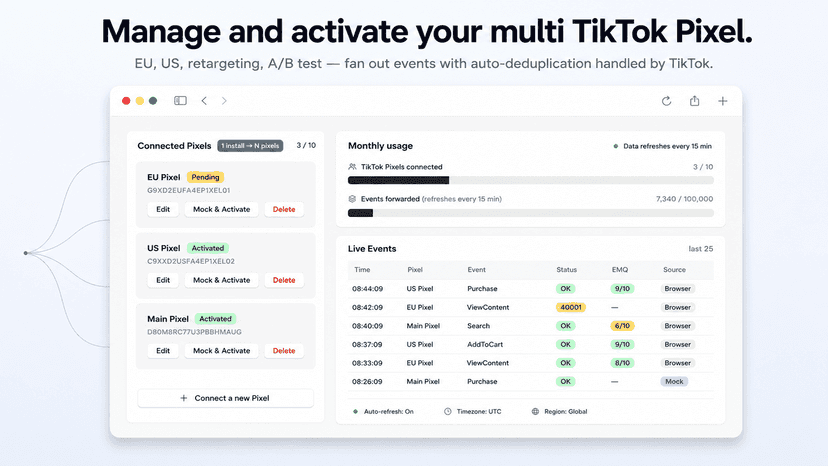Click the Pixel column header
The image size is (828, 466).
point(415,269)
